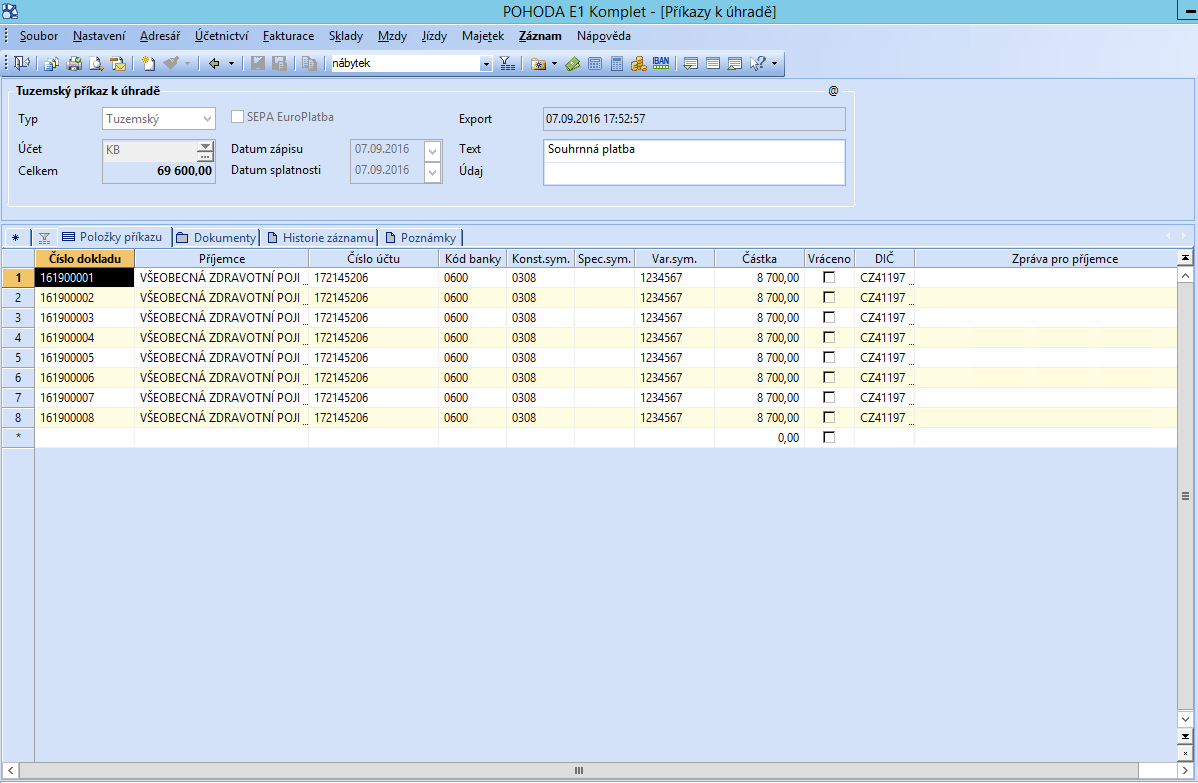Image resolution: width=1198 pixels, height=783 pixels.
Task: Open dropdown arrow next to back arrow
Action: coord(232,63)
